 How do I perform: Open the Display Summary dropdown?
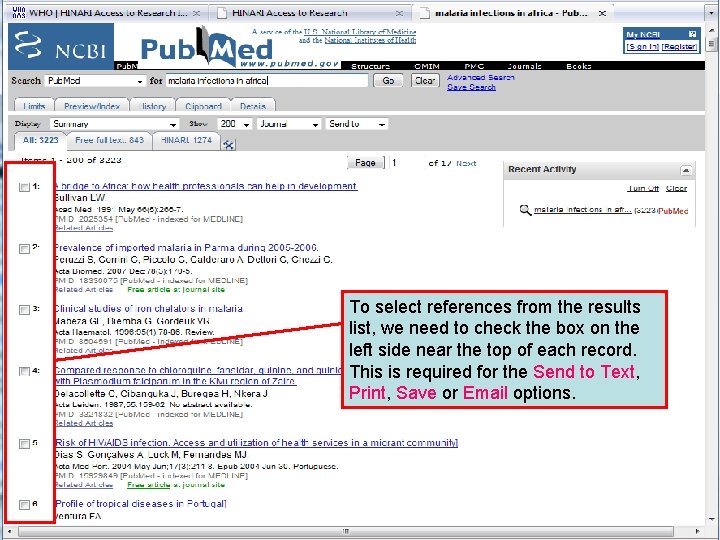114,124
